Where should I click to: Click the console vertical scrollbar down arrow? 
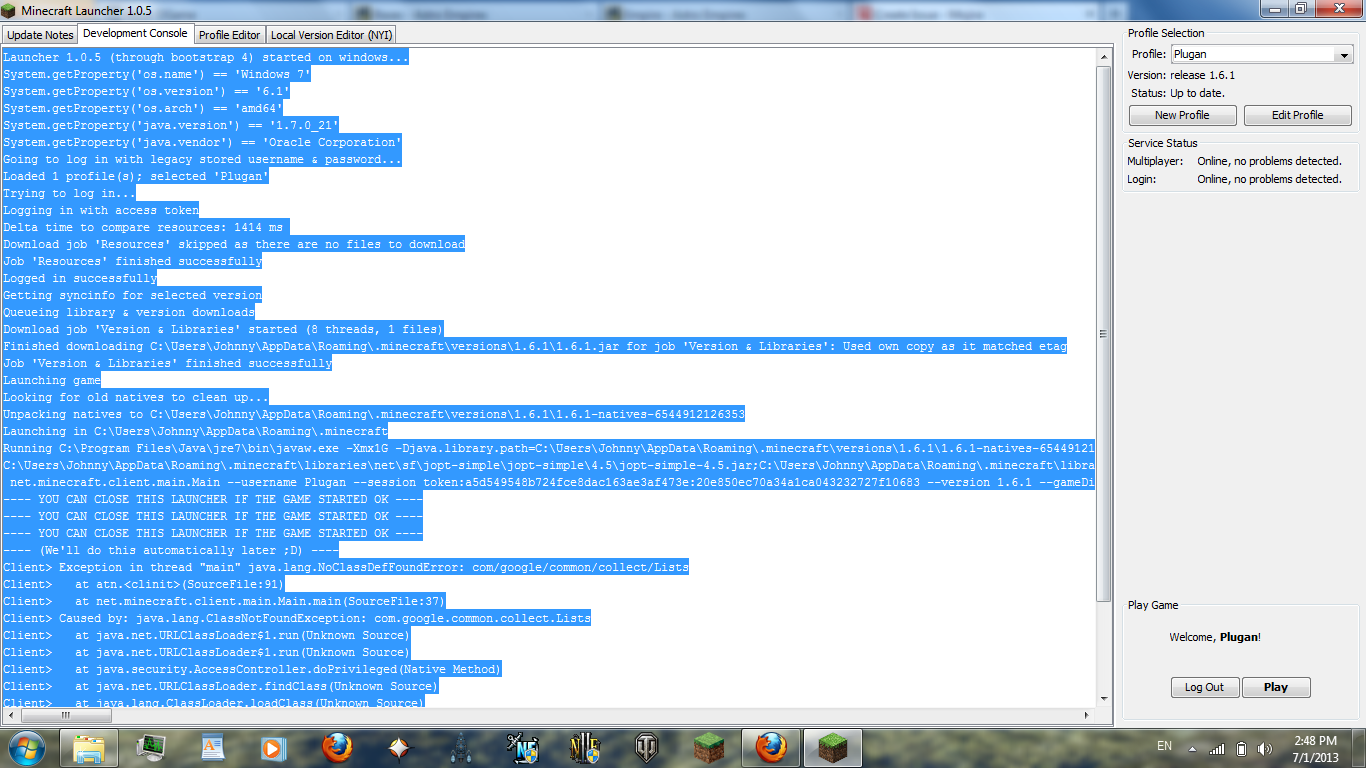tap(1104, 699)
